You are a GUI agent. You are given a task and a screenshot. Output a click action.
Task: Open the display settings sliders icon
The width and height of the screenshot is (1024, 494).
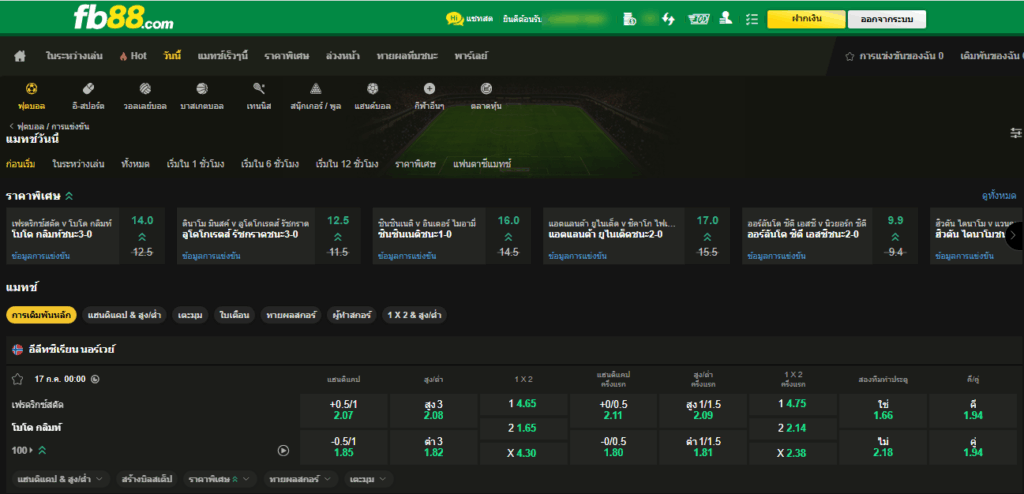[x=1016, y=133]
